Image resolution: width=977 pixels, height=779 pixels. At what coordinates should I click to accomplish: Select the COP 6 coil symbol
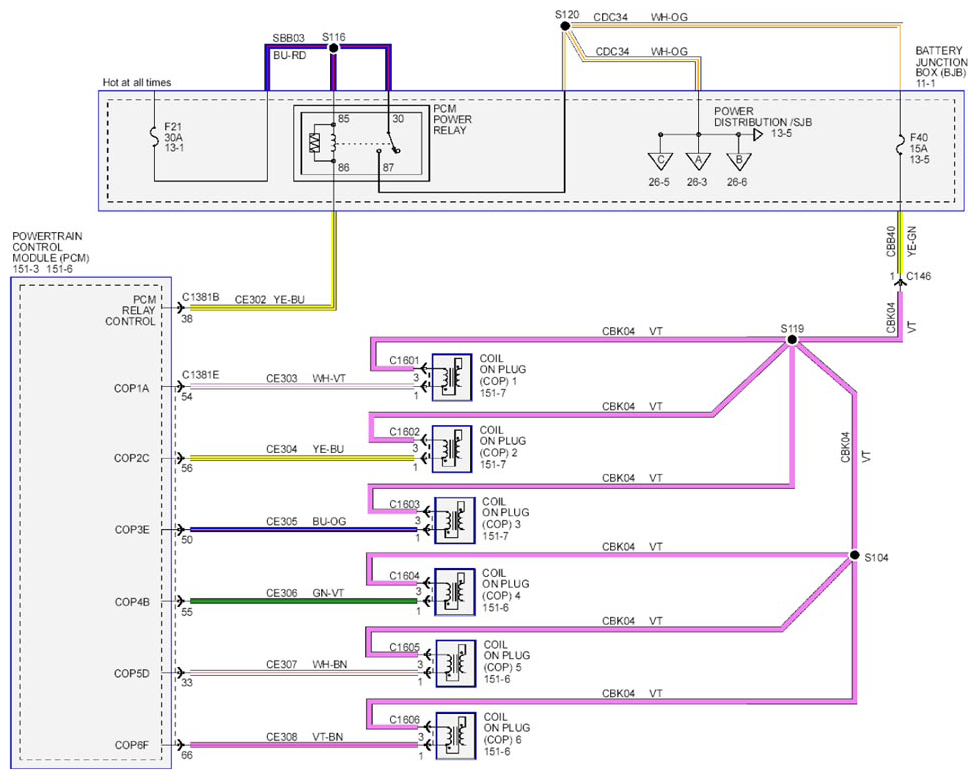(x=455, y=736)
